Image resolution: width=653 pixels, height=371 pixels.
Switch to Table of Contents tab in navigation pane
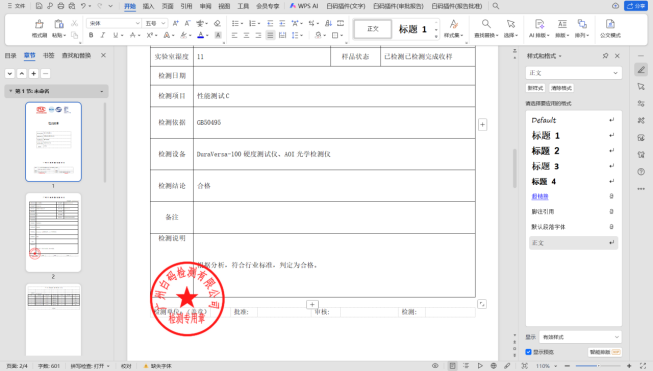click(x=10, y=55)
